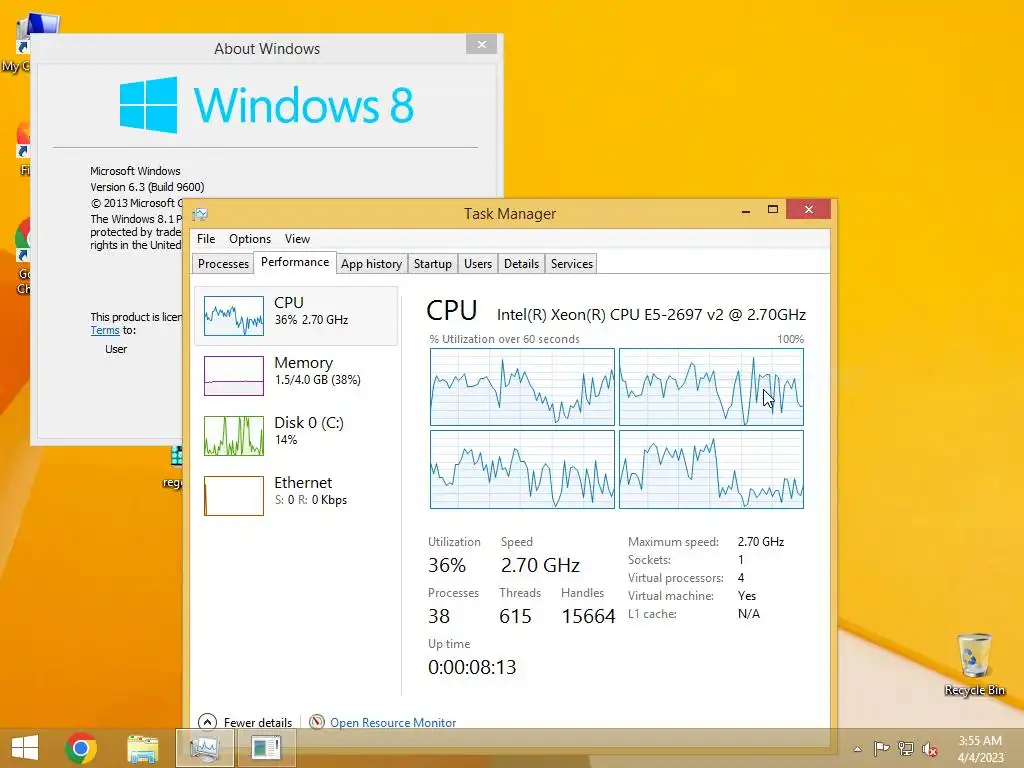Open the File menu in Task Manager
The image size is (1024, 768).
[x=206, y=239]
